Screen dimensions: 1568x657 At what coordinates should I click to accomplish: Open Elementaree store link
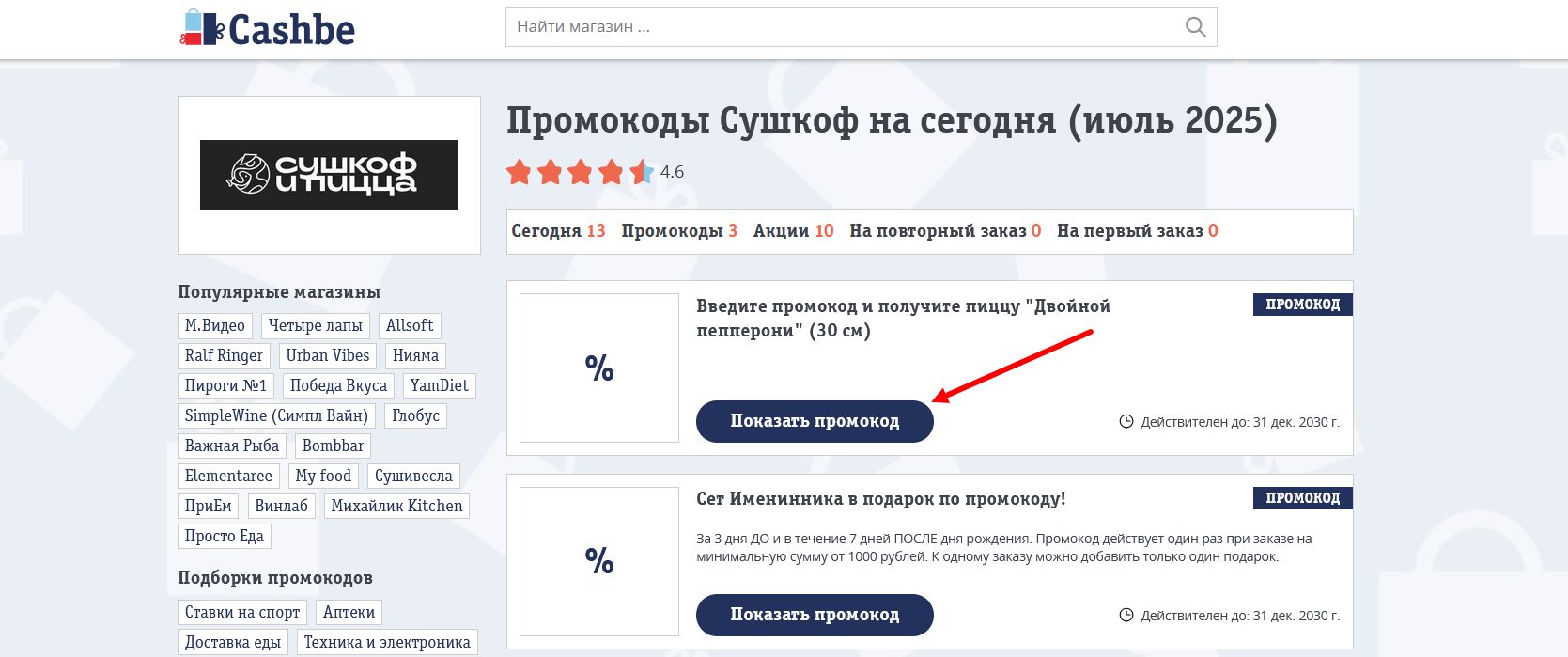pos(228,476)
